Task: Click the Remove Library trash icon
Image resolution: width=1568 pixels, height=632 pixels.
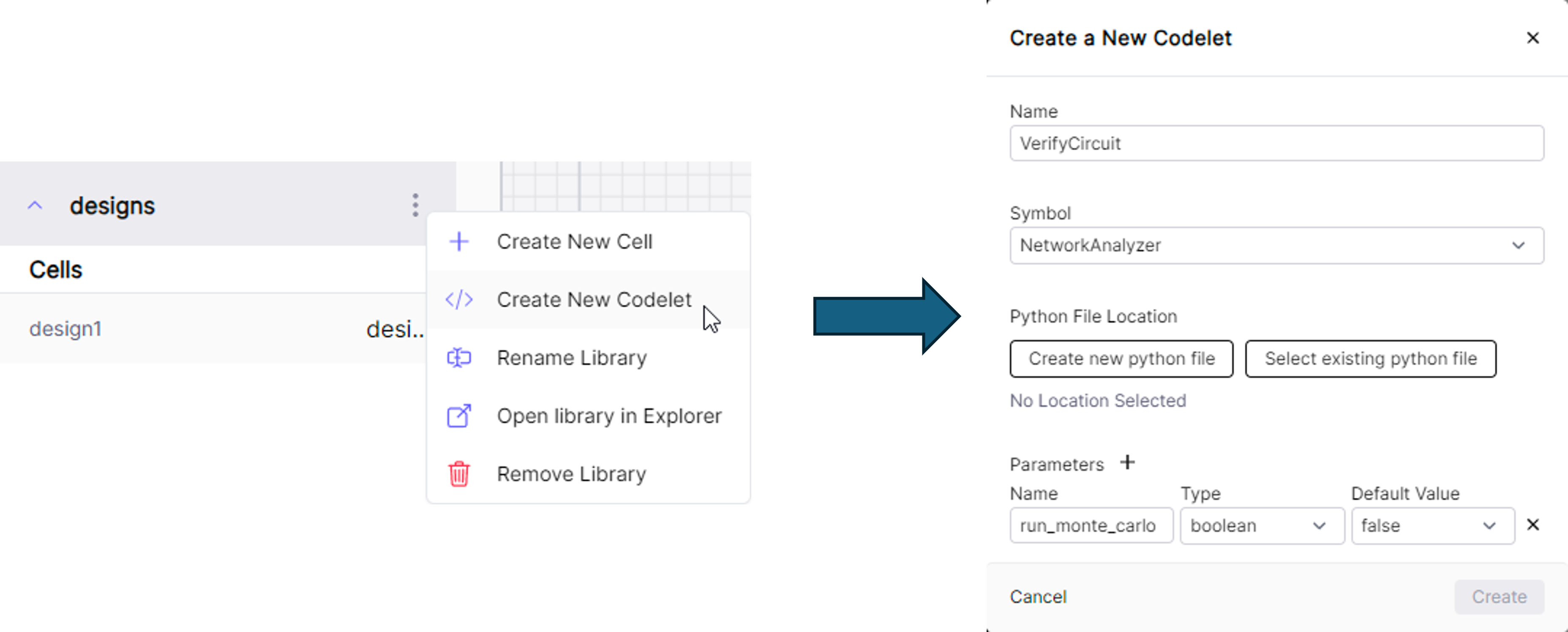Action: pos(459,473)
